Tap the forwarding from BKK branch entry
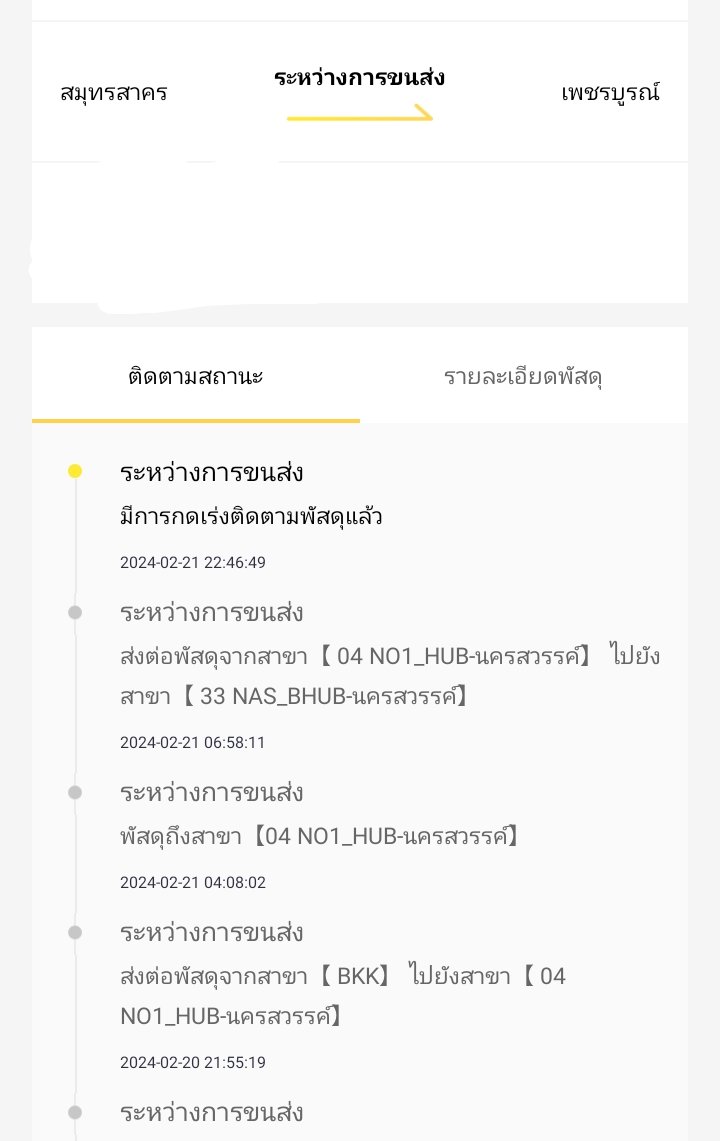 [343, 995]
